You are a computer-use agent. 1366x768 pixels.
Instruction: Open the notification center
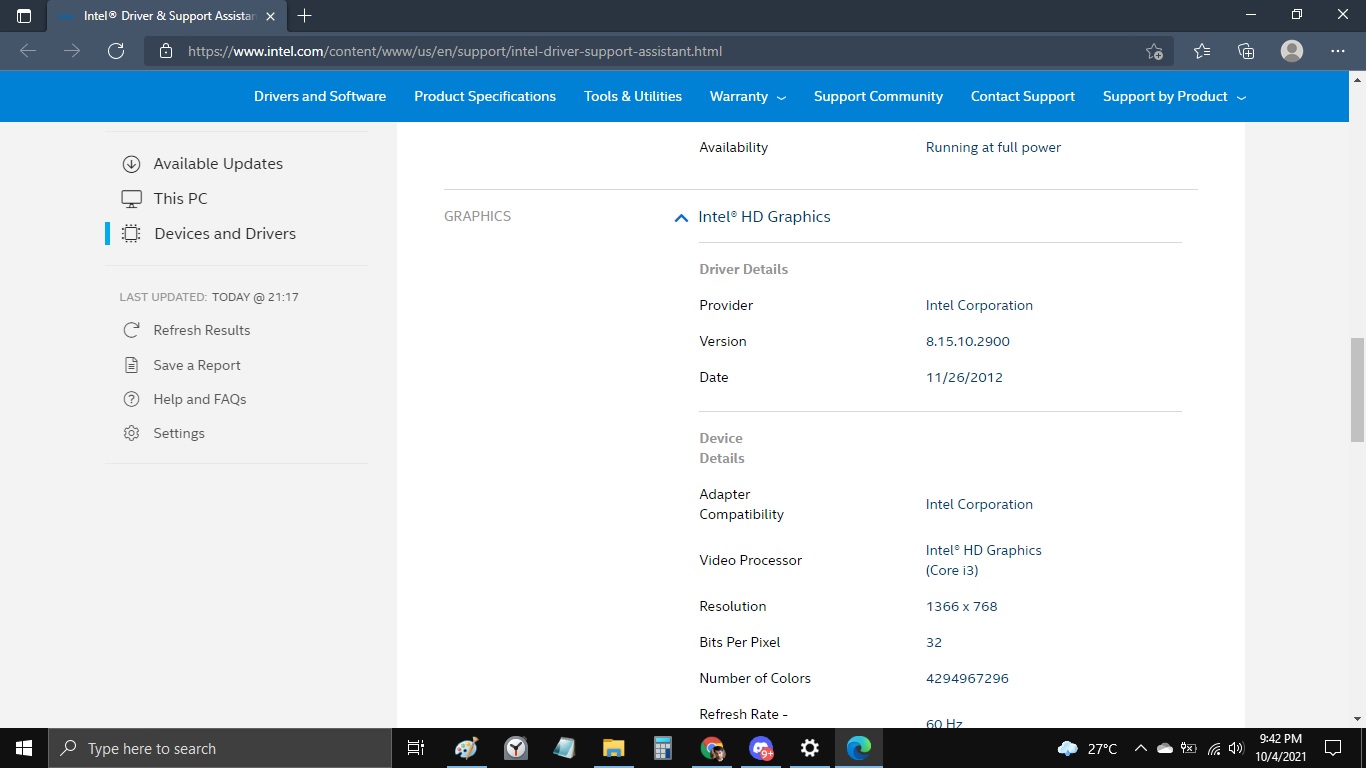click(1332, 748)
